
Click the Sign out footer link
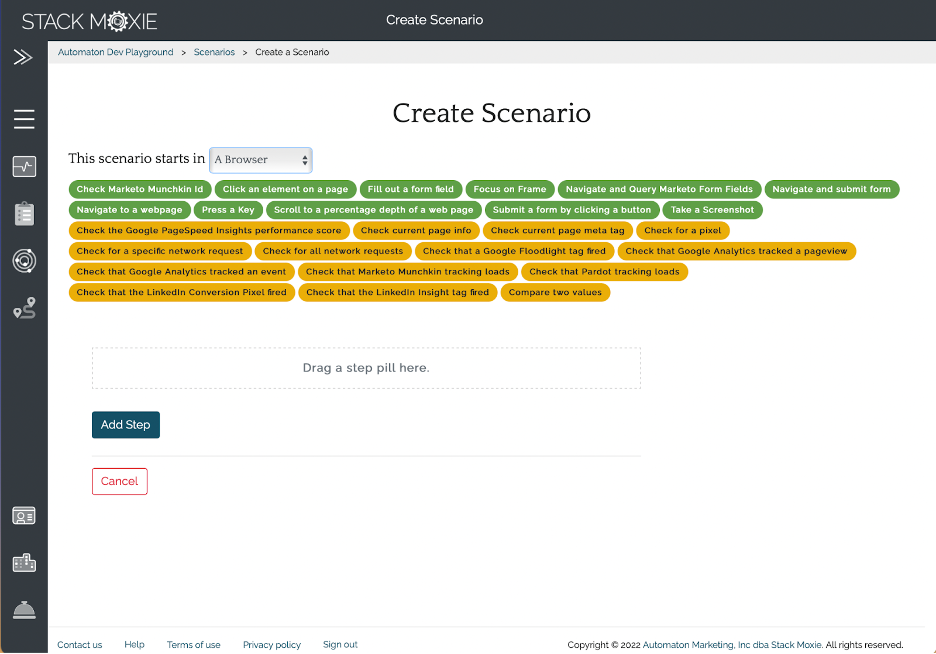[x=340, y=645]
